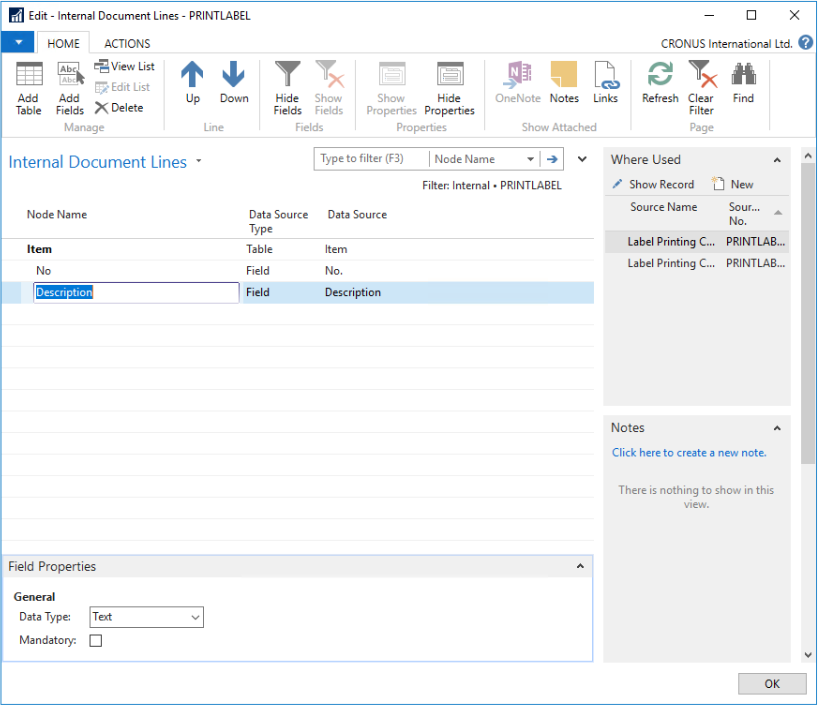Sort by Source No. column arrow

click(x=778, y=213)
